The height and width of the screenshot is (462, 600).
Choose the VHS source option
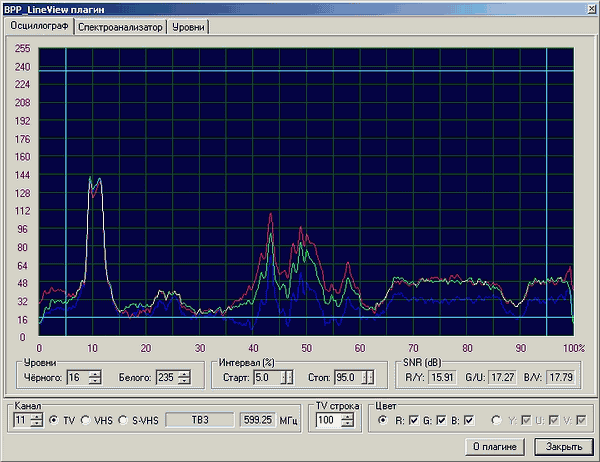(x=86, y=420)
